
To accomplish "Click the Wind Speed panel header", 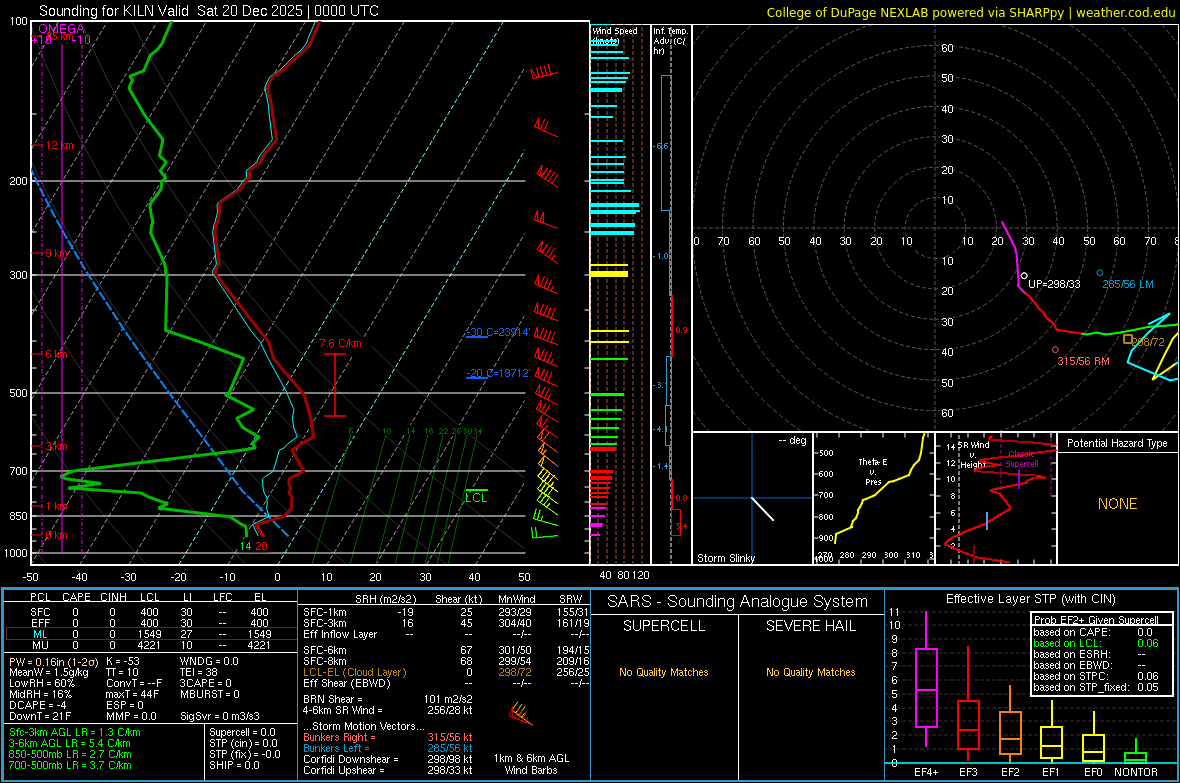I will 615,35.
